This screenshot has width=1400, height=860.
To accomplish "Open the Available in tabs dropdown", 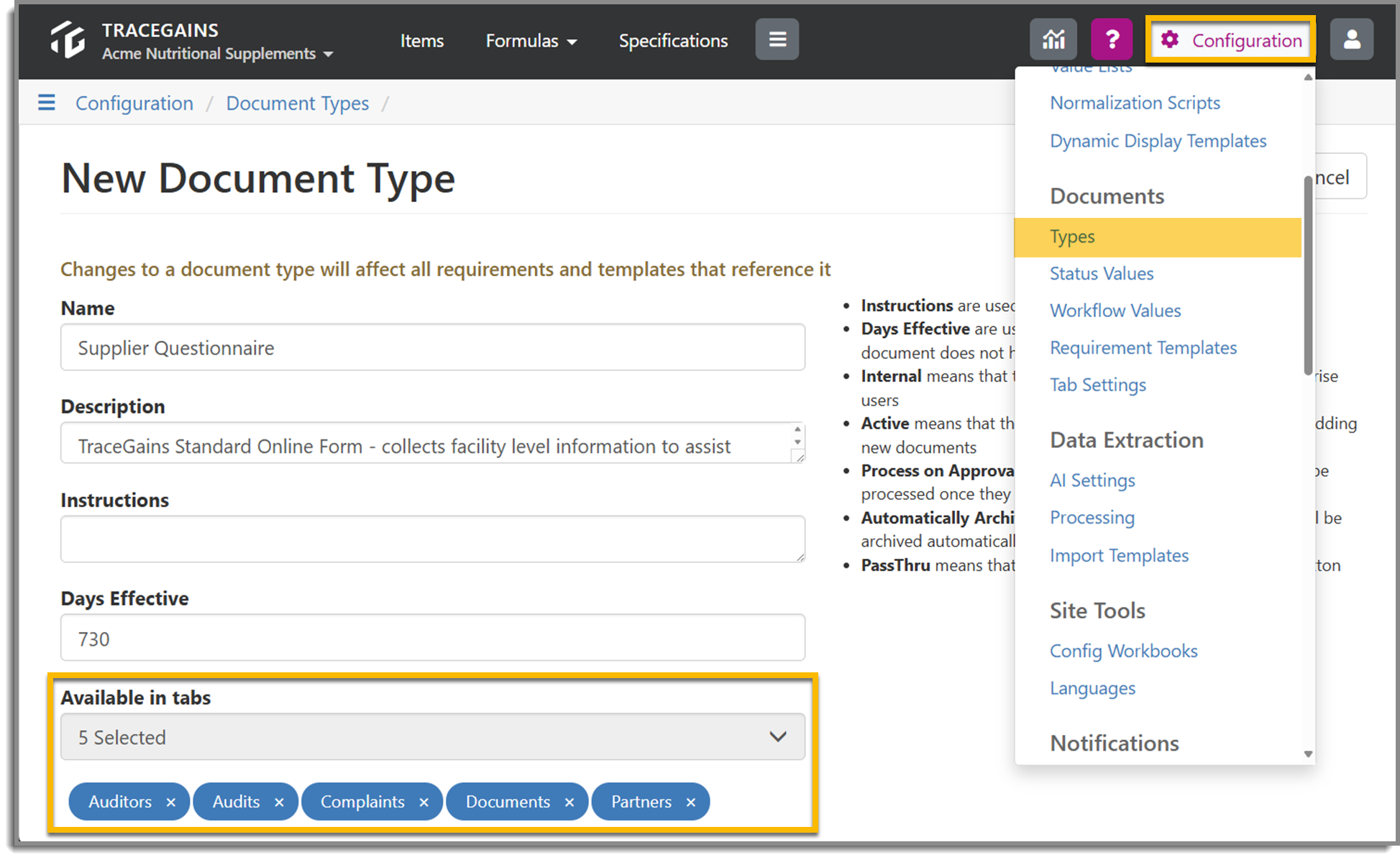I will pyautogui.click(x=433, y=737).
